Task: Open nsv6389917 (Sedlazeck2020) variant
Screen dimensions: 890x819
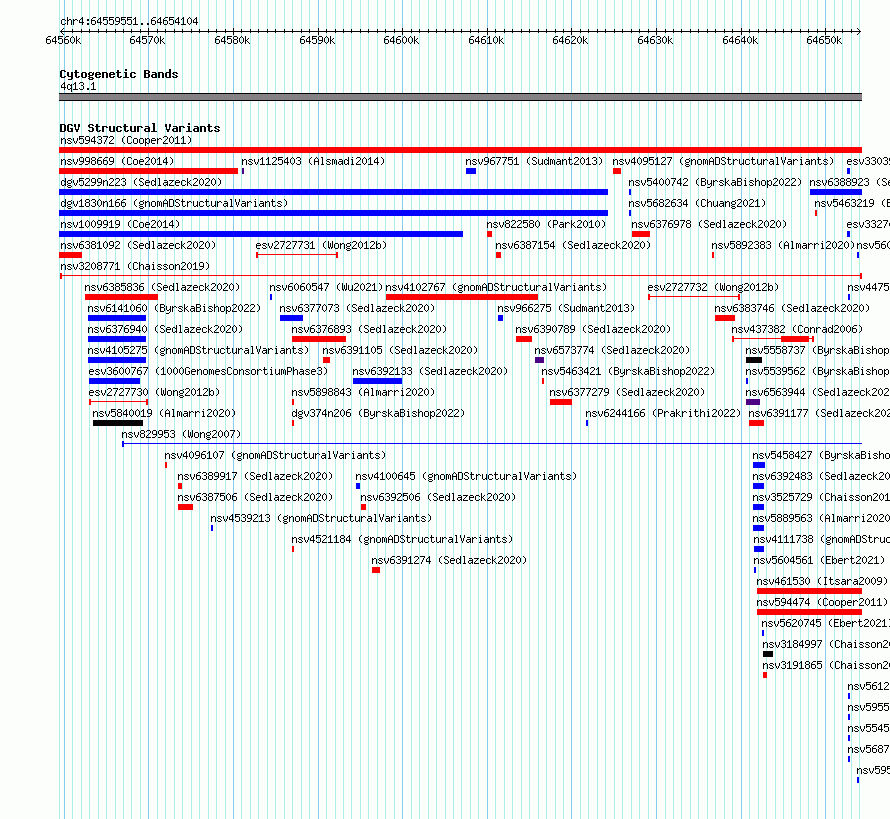Action: (255, 476)
